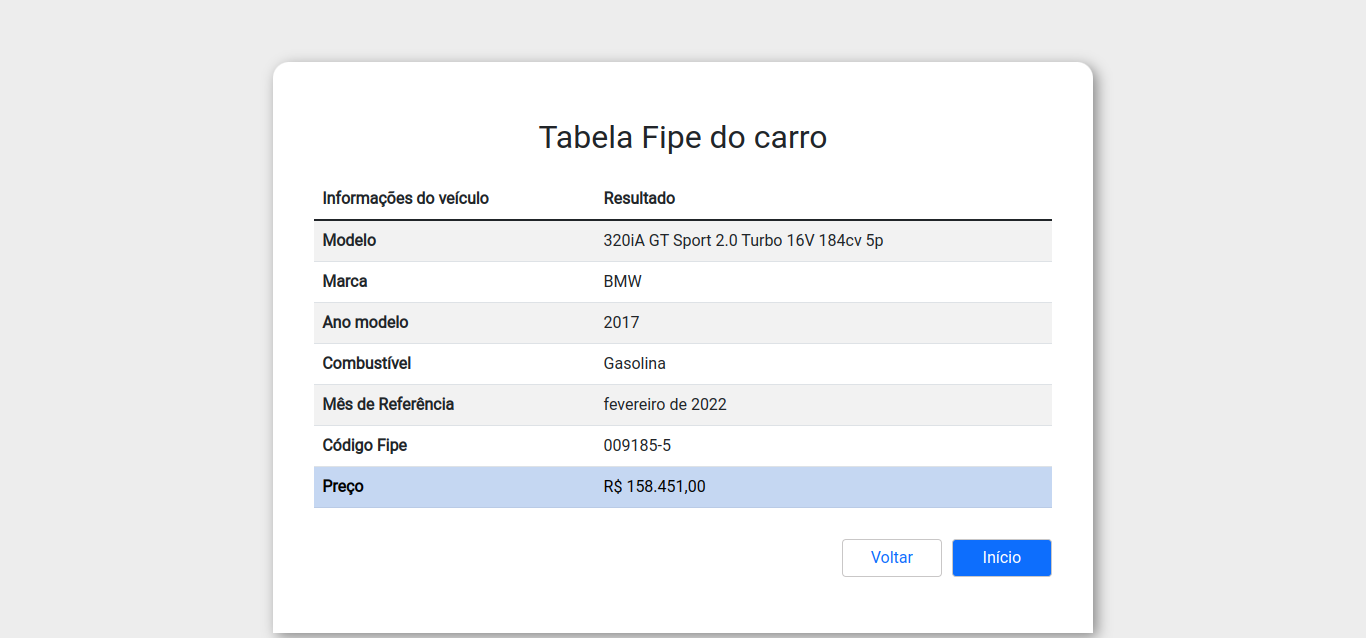
Task: Click the price value 'R$ 158.451,00'
Action: coord(654,487)
